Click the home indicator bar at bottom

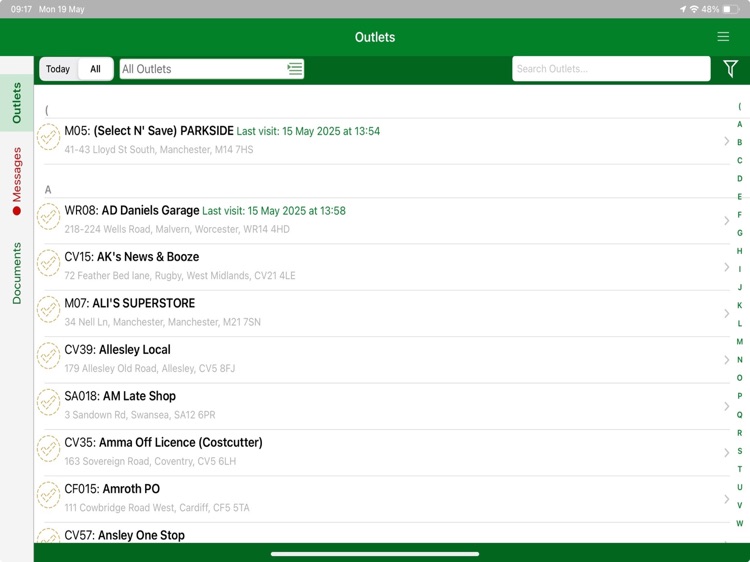coord(375,554)
